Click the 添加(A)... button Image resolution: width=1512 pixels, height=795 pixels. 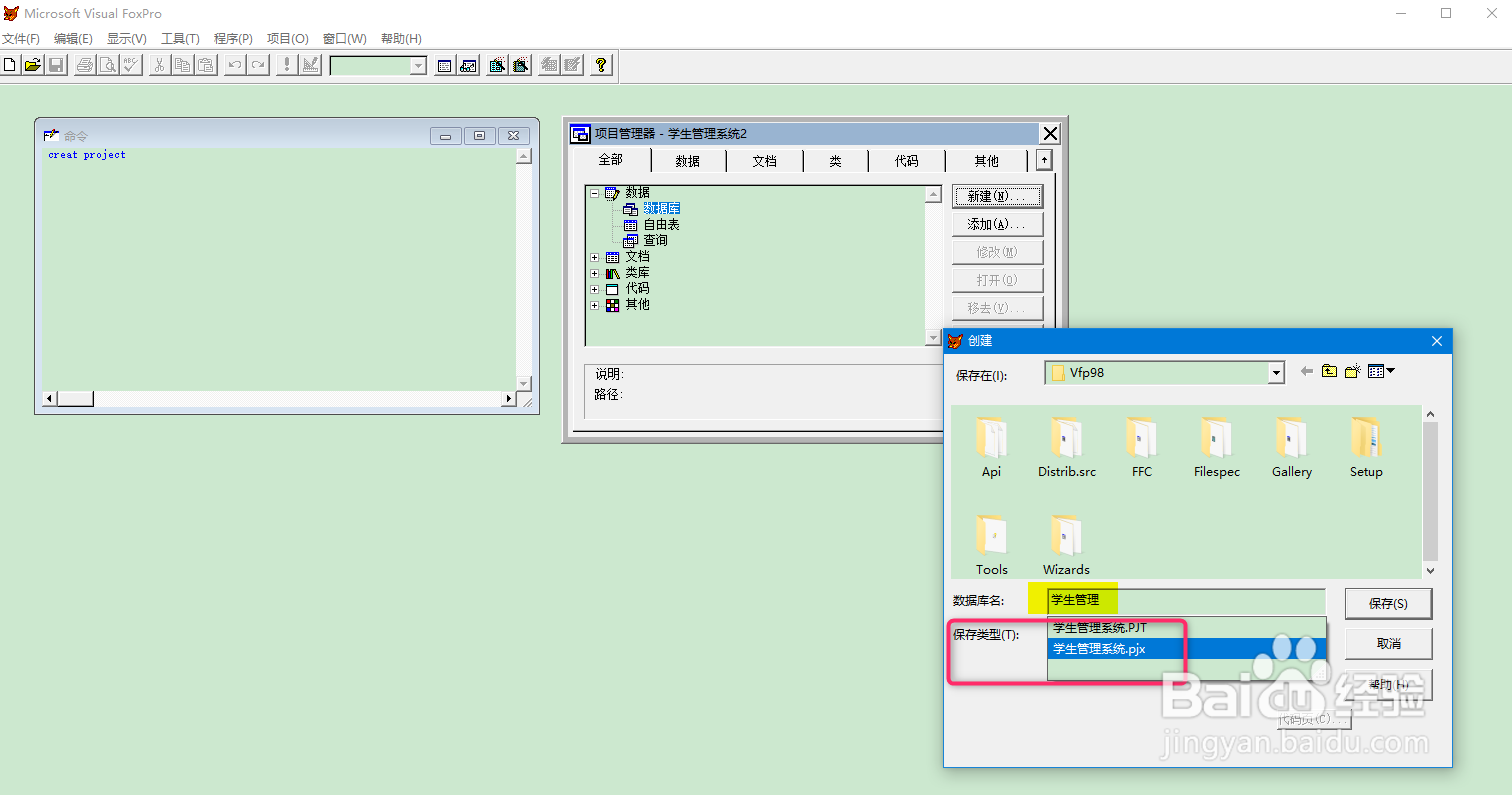coord(998,224)
